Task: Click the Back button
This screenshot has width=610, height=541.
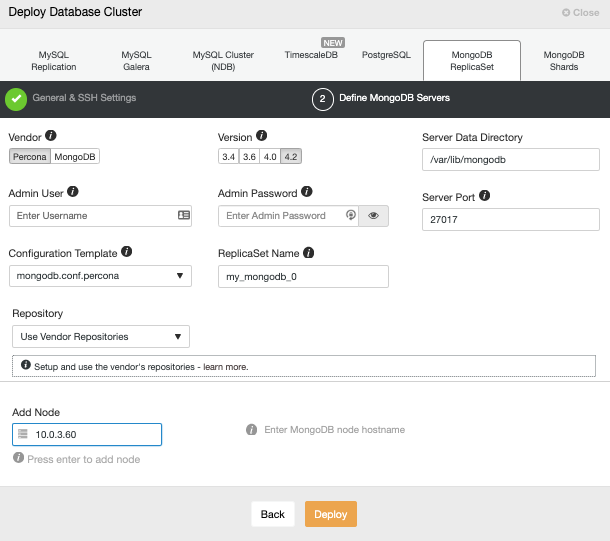Action: (x=273, y=514)
